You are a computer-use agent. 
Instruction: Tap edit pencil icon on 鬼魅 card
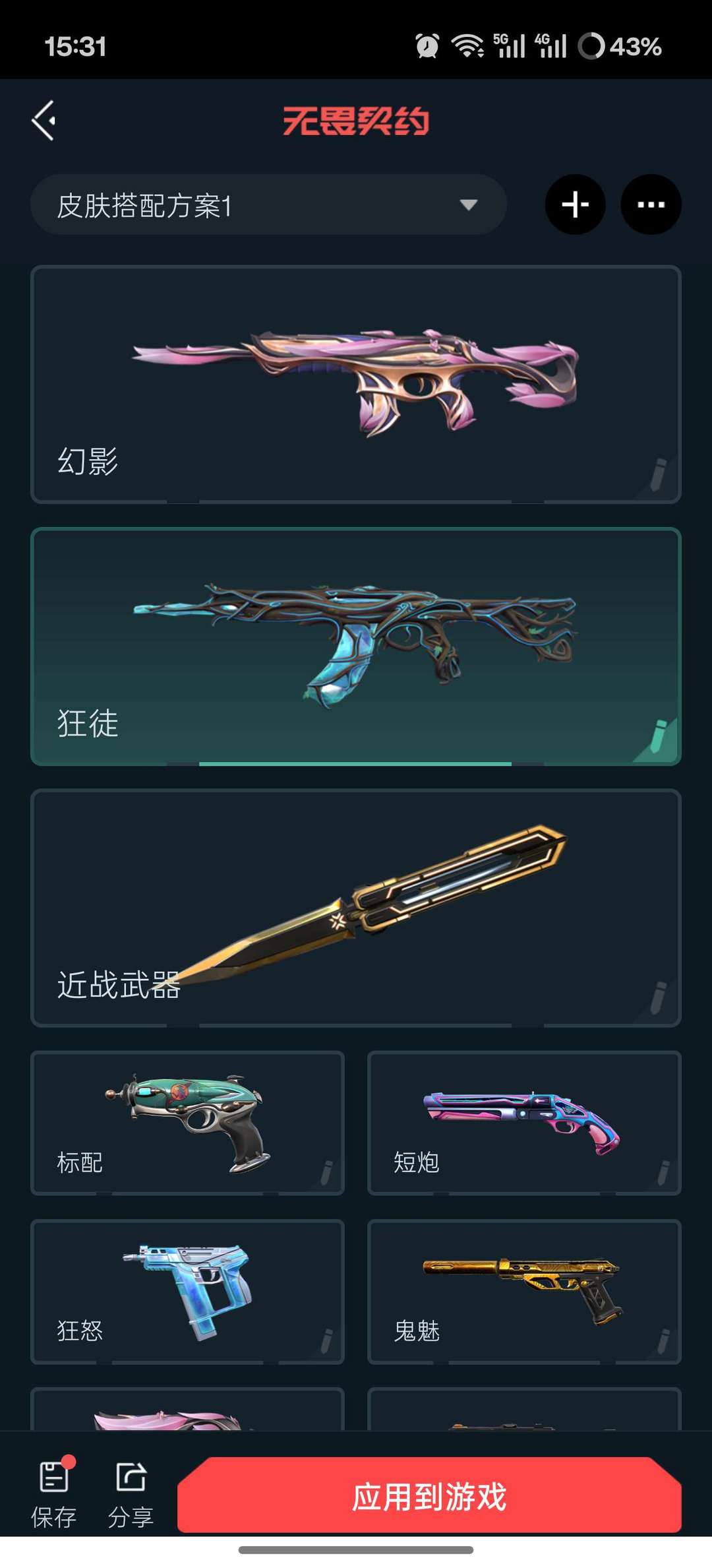point(663,1342)
